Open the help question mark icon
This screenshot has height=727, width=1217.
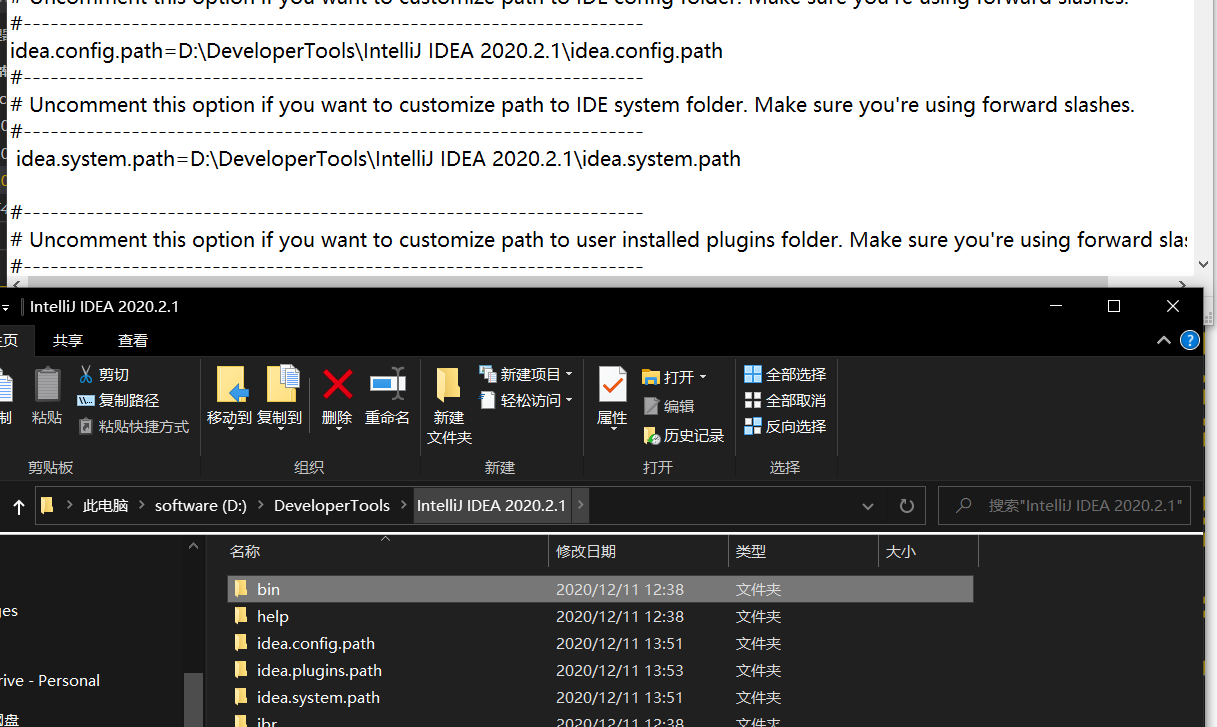[1189, 341]
